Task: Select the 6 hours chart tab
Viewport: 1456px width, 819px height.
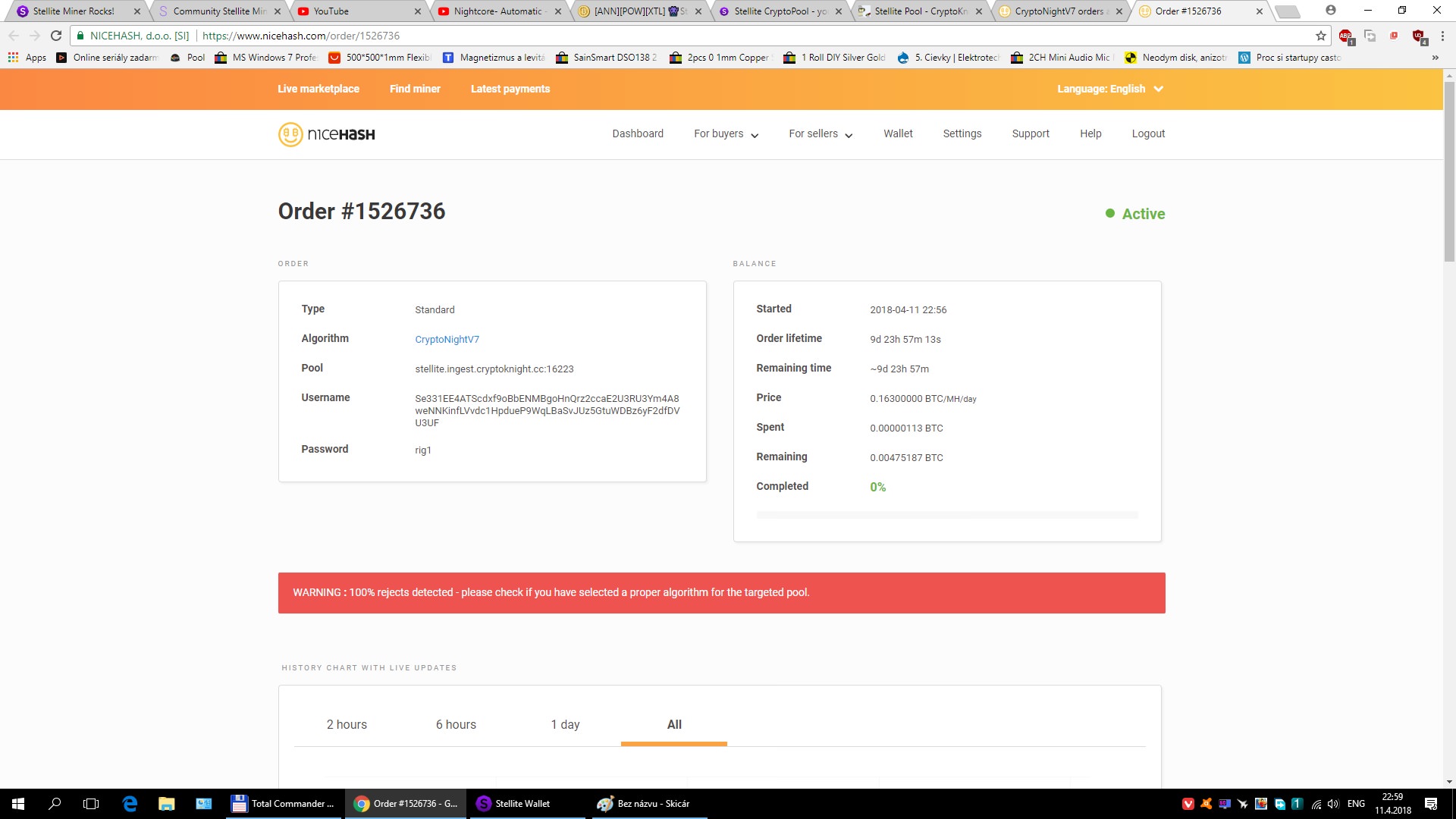Action: coord(456,725)
